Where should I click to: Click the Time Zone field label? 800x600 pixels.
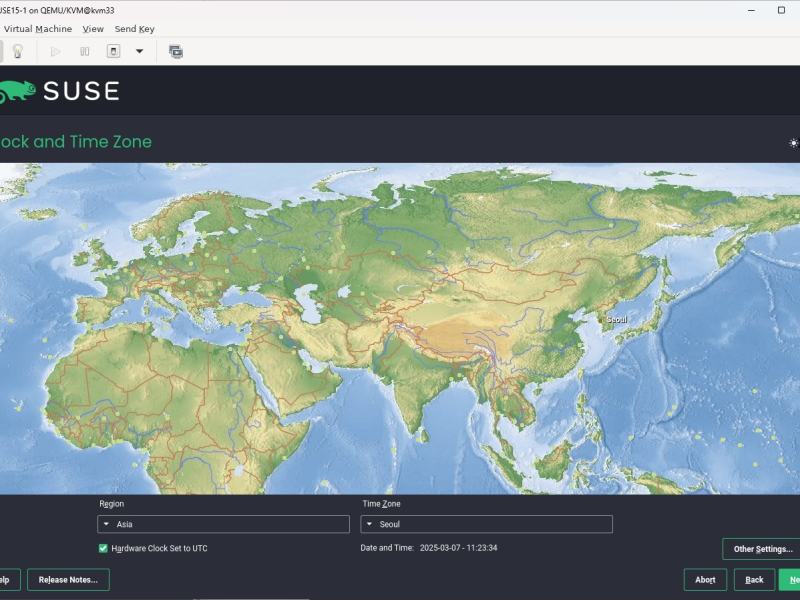pos(381,504)
